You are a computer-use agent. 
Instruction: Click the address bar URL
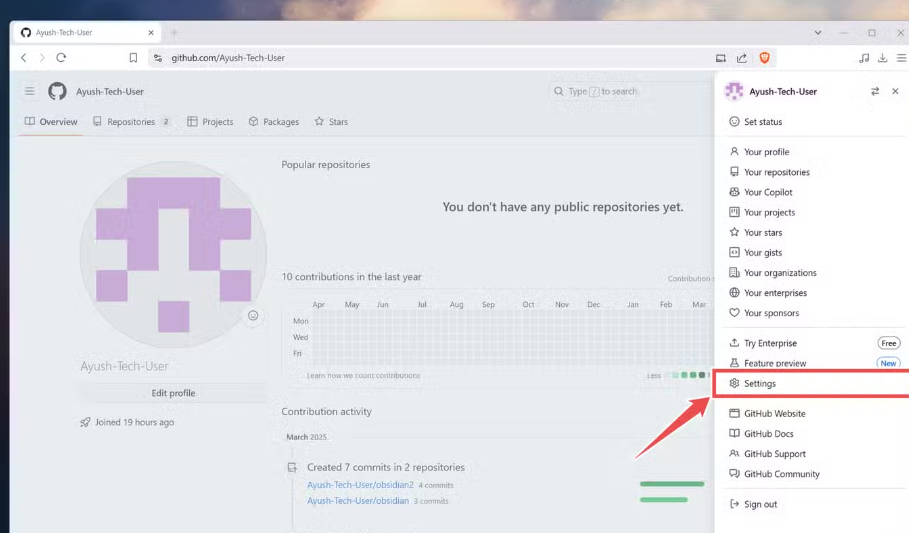pos(228,57)
